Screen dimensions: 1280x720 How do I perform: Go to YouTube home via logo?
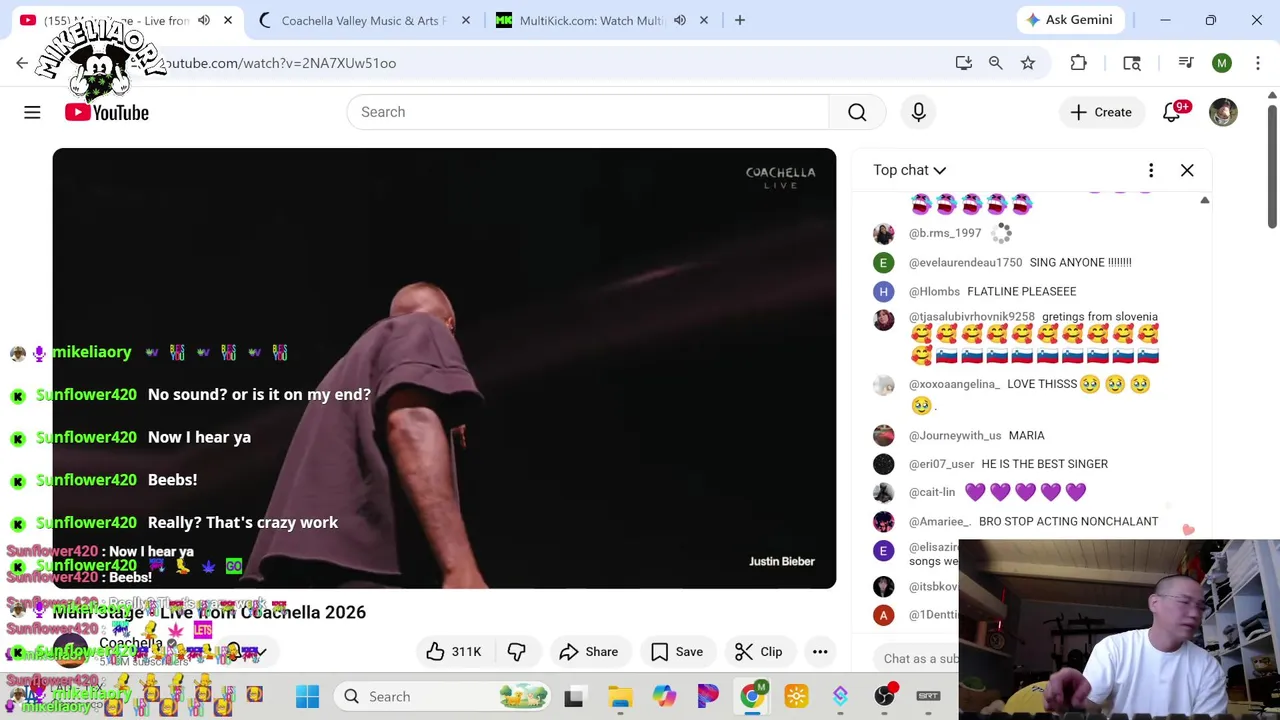pyautogui.click(x=107, y=112)
